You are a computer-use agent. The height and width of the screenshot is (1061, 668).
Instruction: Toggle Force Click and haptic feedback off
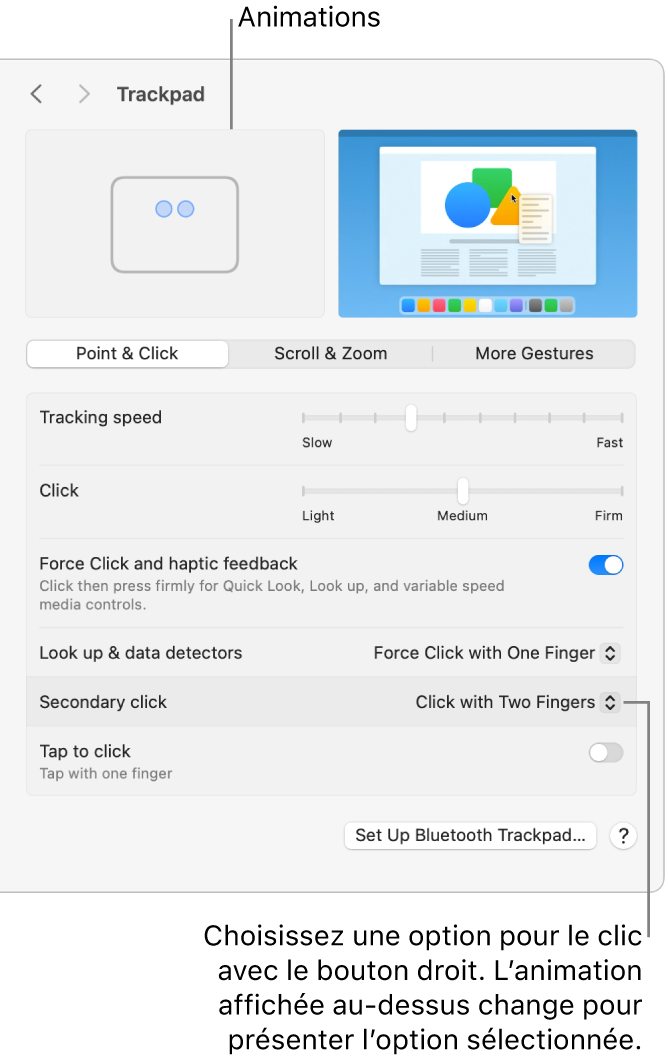(606, 566)
